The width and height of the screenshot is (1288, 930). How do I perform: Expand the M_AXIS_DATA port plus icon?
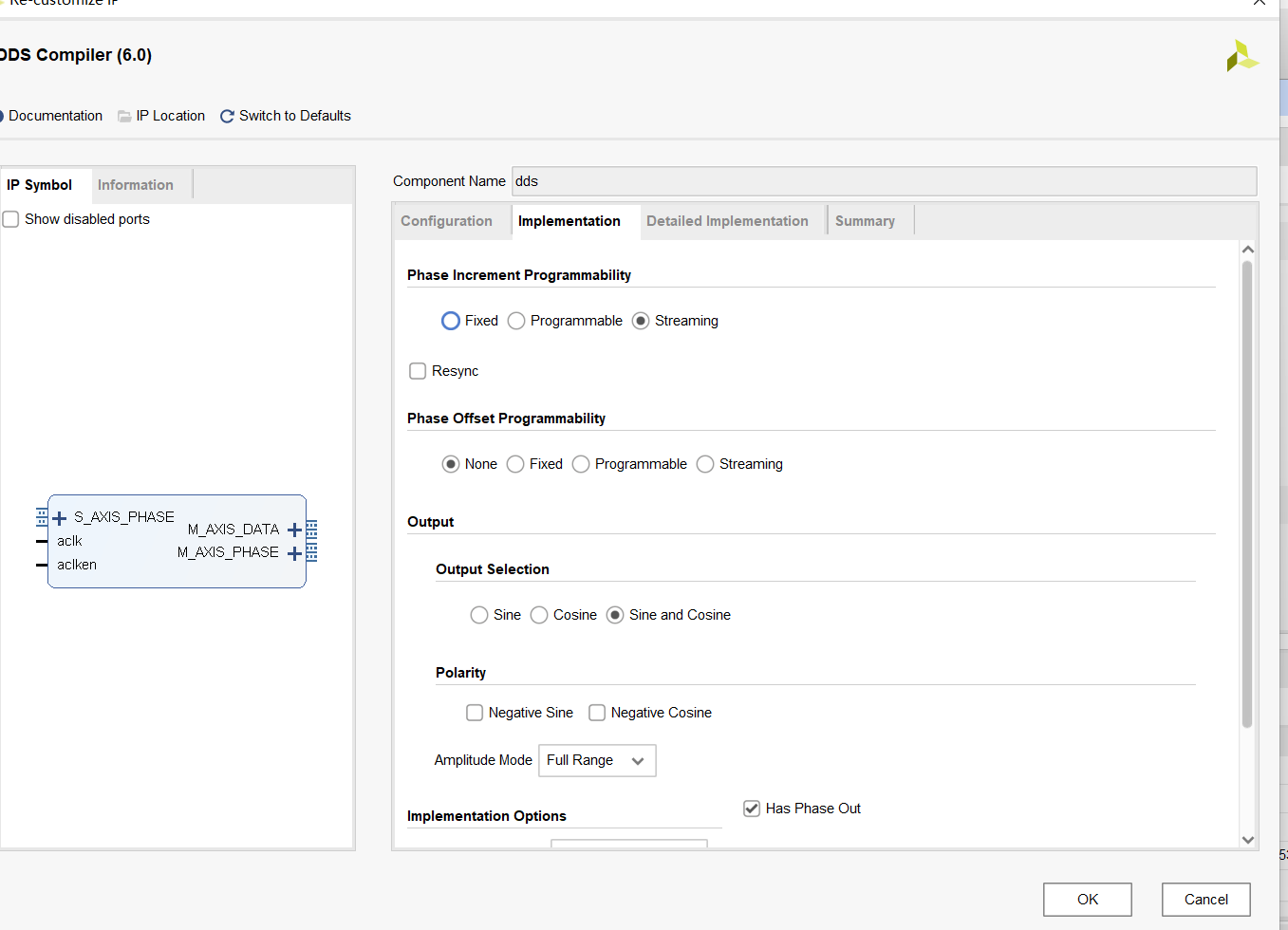[x=294, y=530]
